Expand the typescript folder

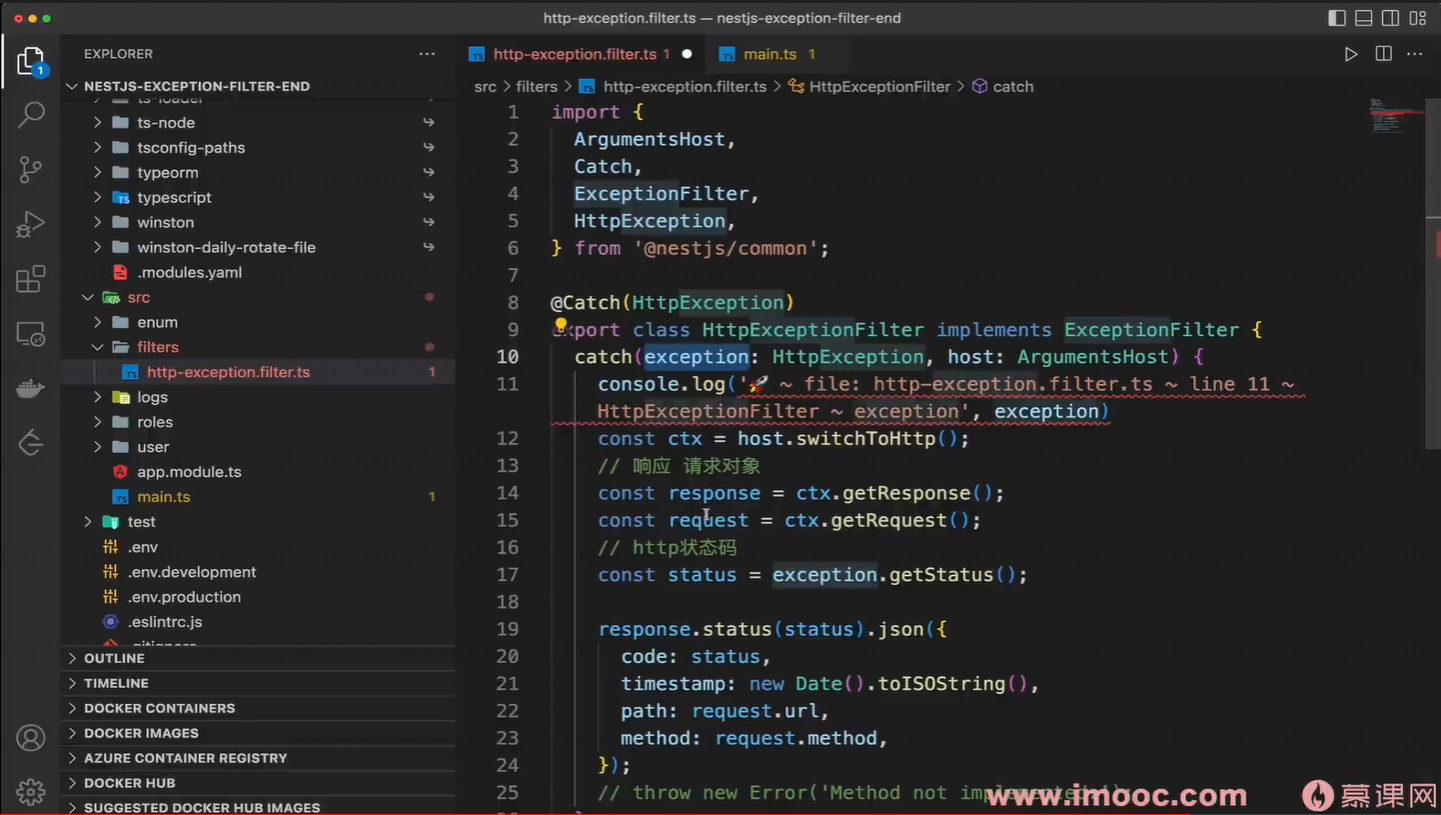(x=257, y=198)
